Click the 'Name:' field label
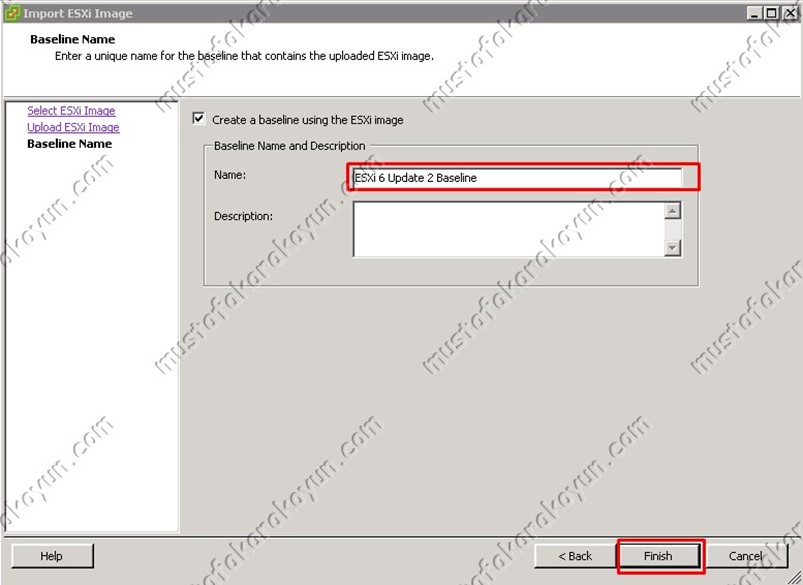The width and height of the screenshot is (803, 585). (x=230, y=175)
